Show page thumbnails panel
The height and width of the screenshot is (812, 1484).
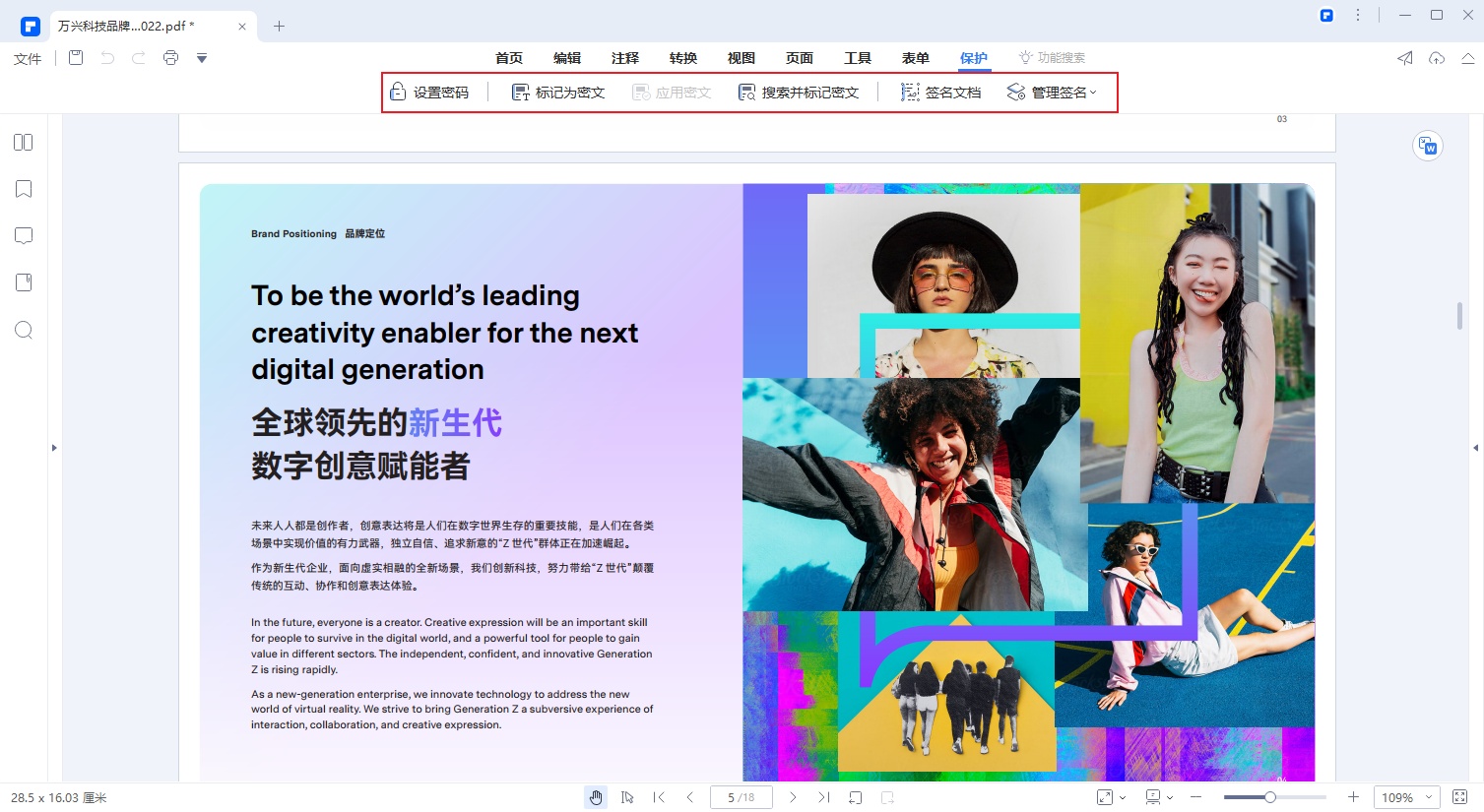coord(23,142)
